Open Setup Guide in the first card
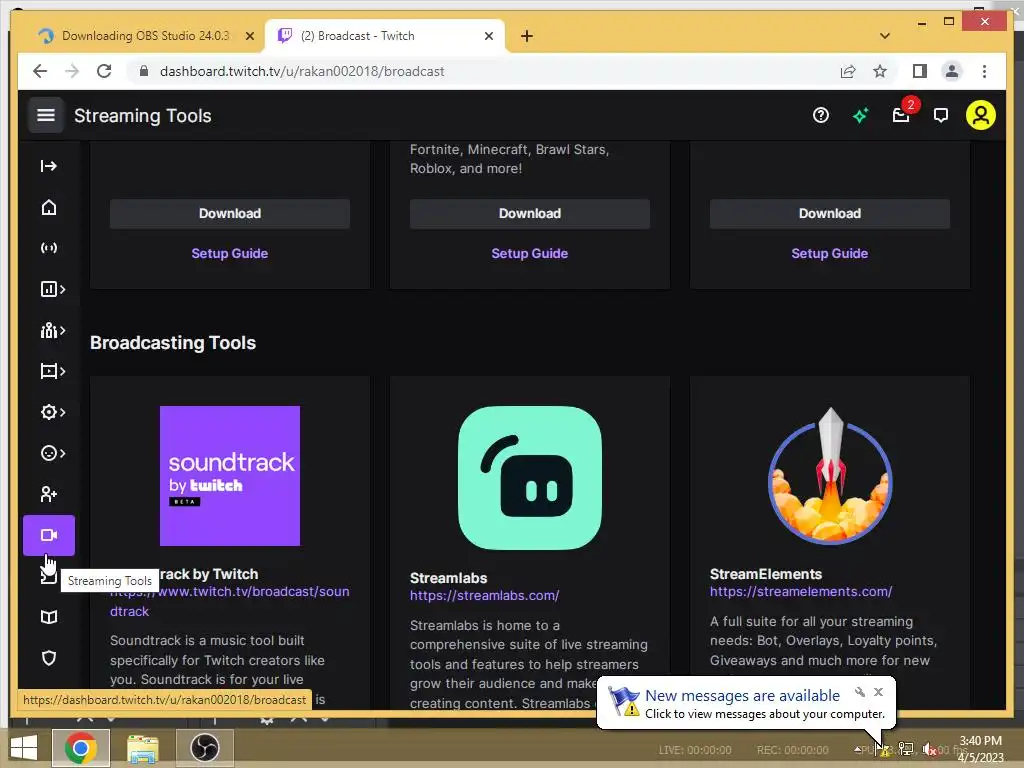The height and width of the screenshot is (768, 1024). point(230,253)
